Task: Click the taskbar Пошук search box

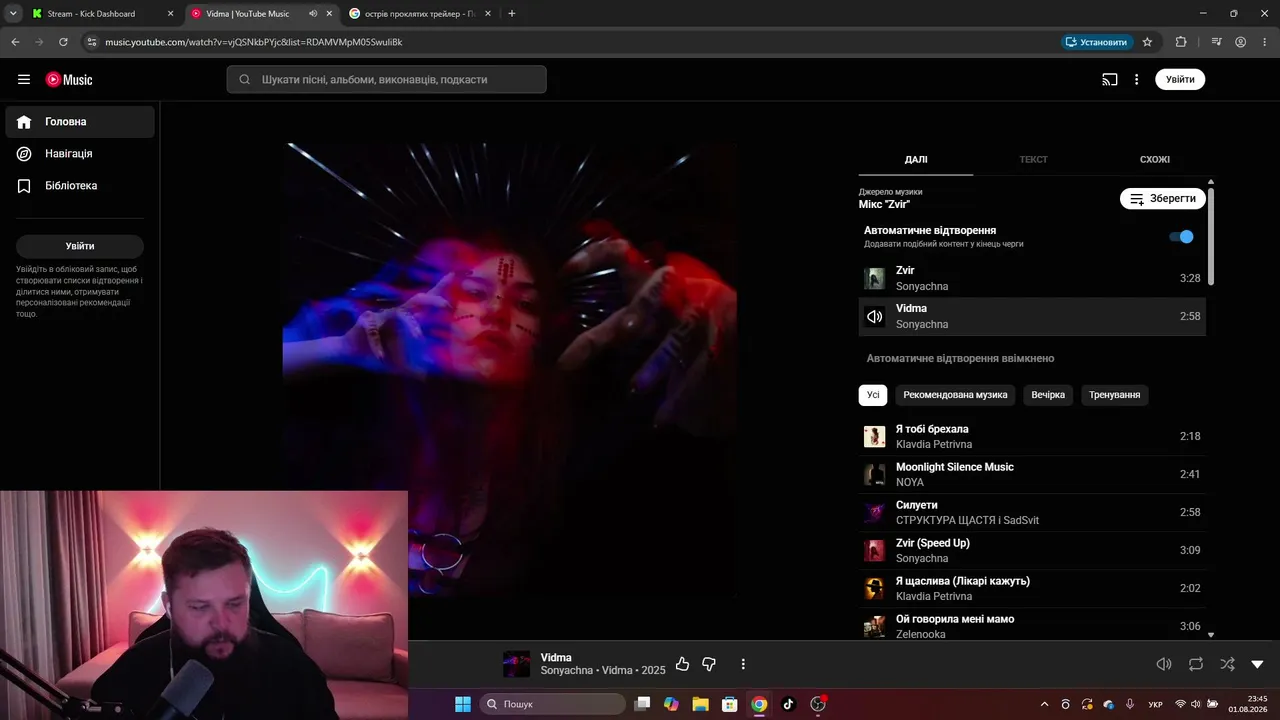Action: click(552, 704)
